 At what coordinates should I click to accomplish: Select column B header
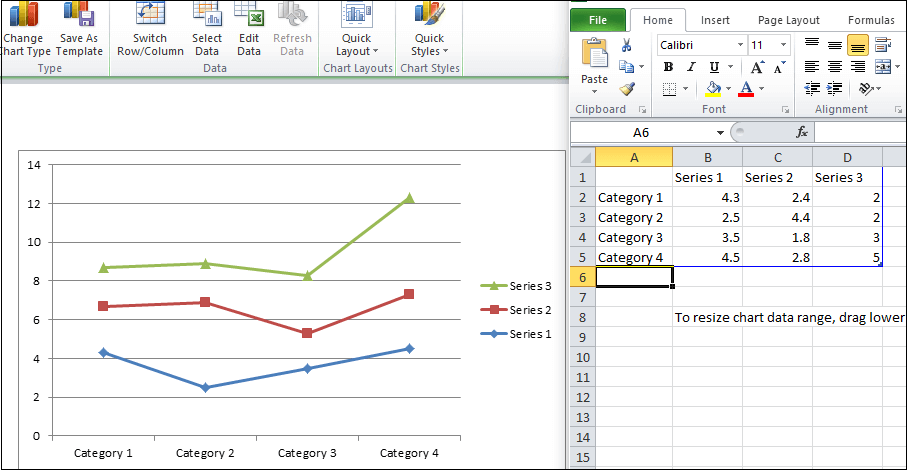(707, 157)
